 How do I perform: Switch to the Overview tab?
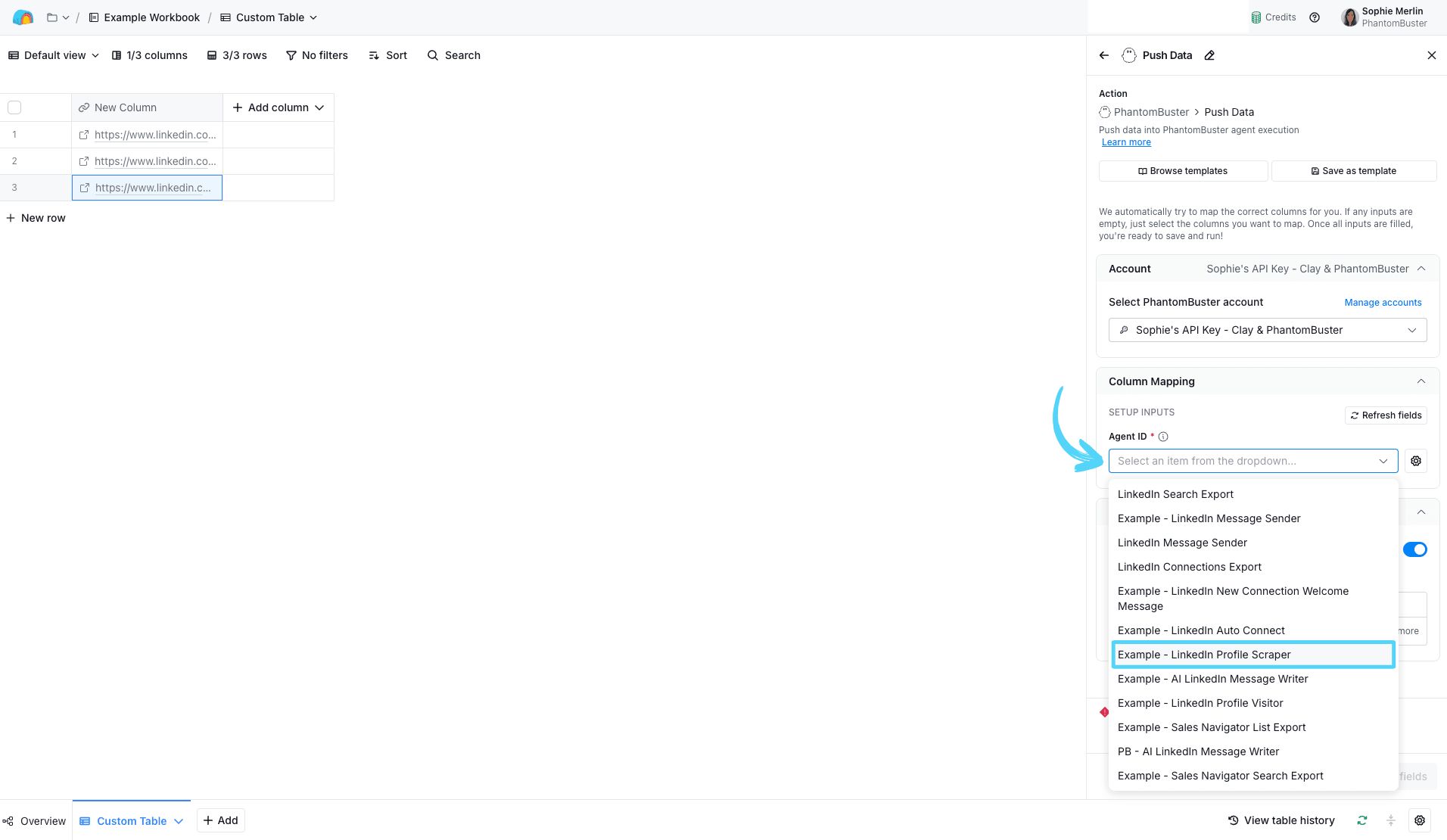(x=35, y=821)
